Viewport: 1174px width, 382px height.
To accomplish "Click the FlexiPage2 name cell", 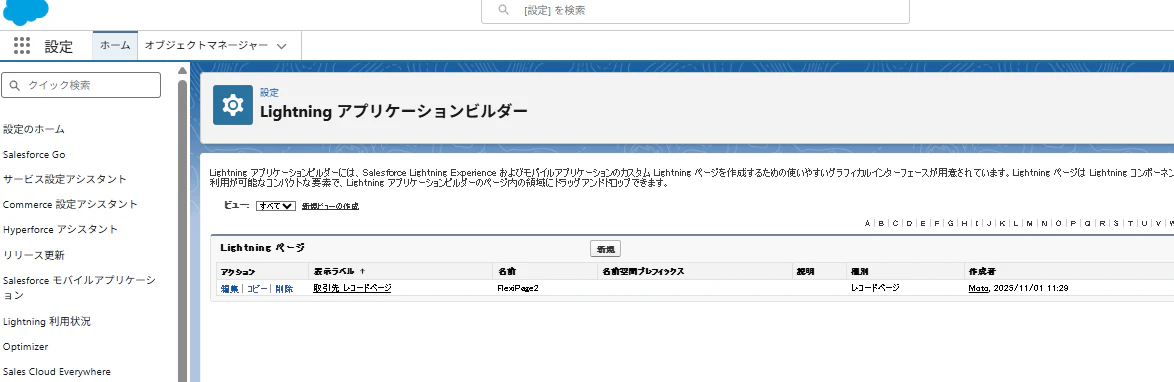I will (518, 288).
